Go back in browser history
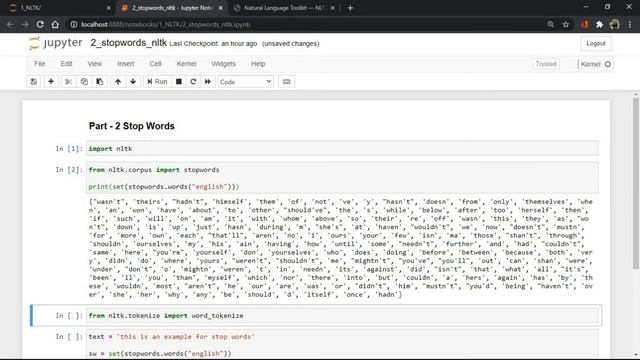Image resolution: width=640 pixels, height=360 pixels. click(x=10, y=24)
